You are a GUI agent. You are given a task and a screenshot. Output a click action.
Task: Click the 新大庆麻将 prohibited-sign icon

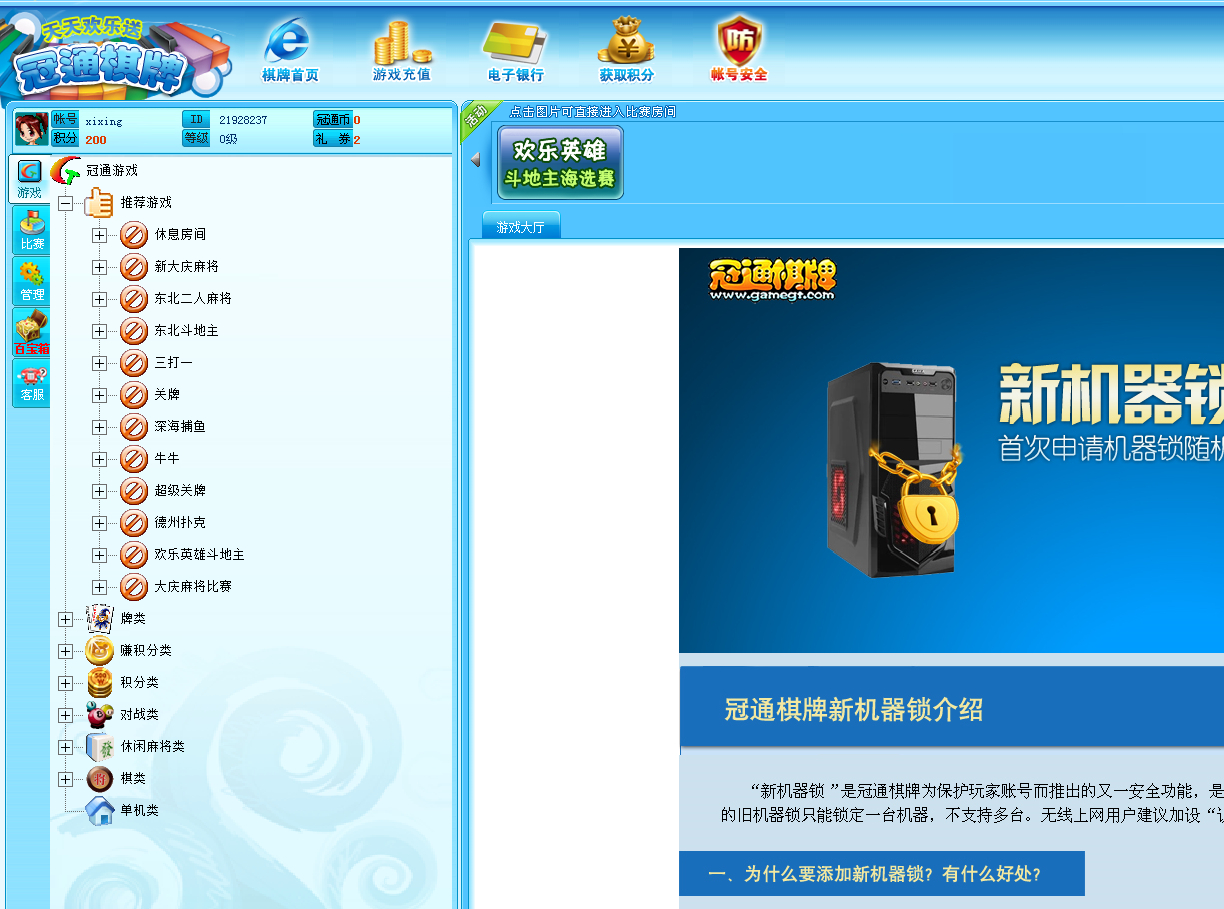click(x=134, y=267)
